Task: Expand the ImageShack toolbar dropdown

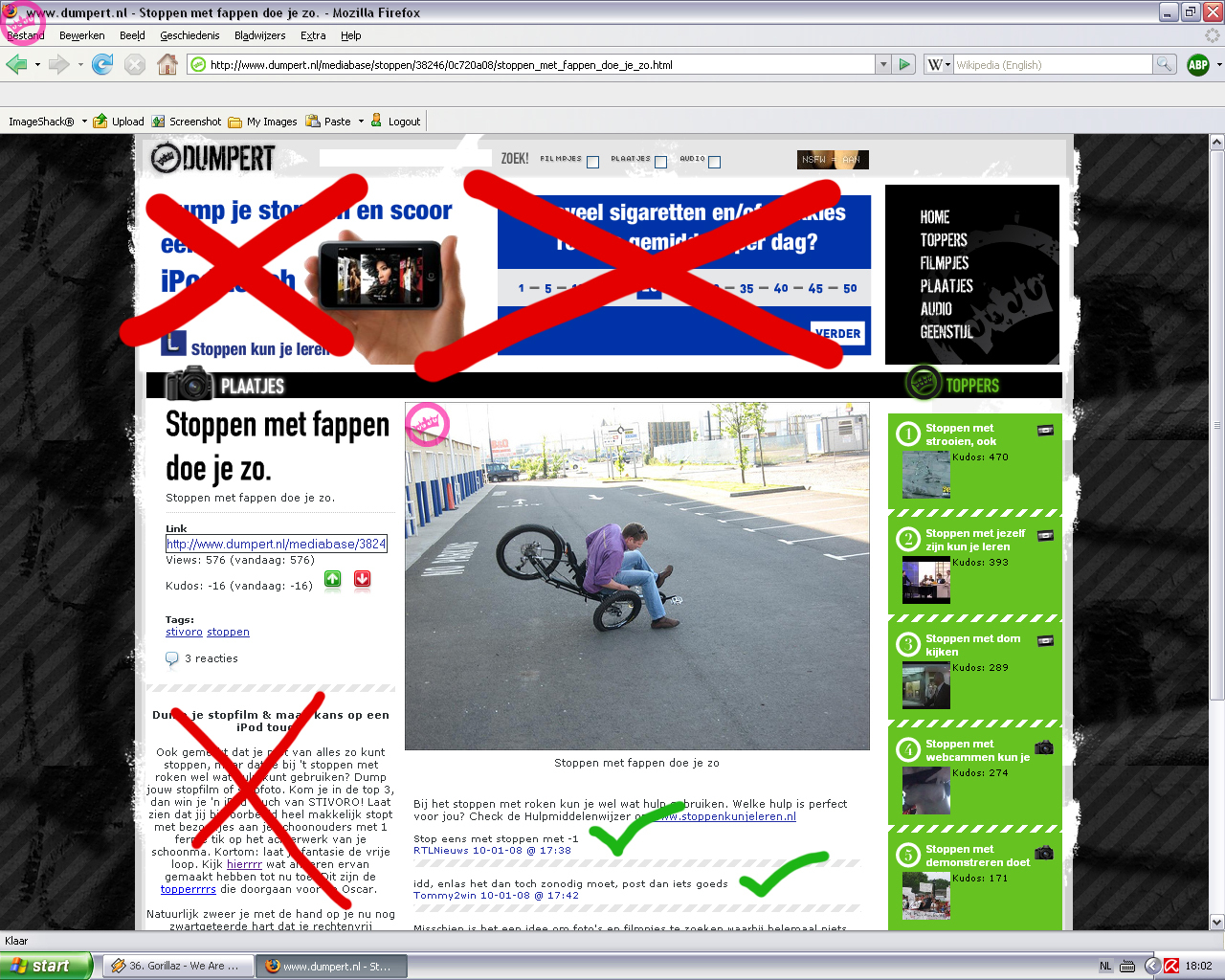Action: coord(84,122)
